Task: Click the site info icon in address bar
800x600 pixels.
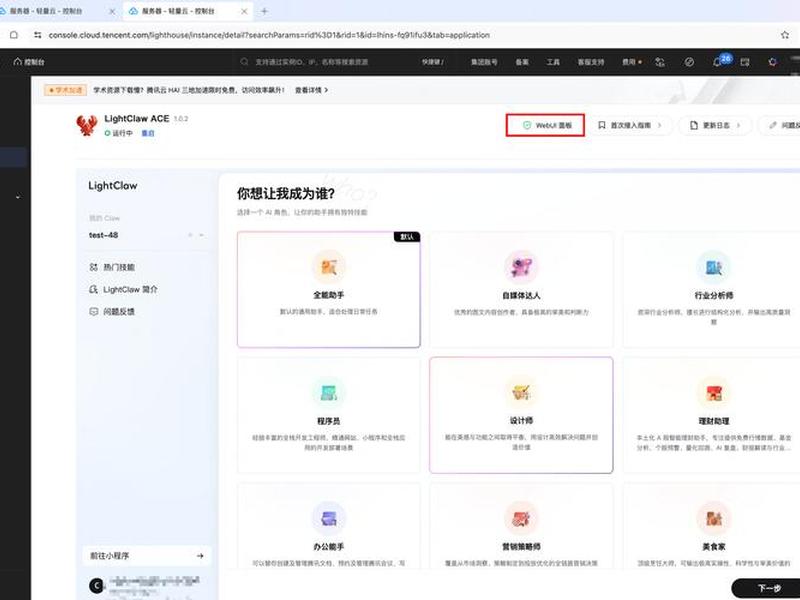Action: click(x=37, y=35)
